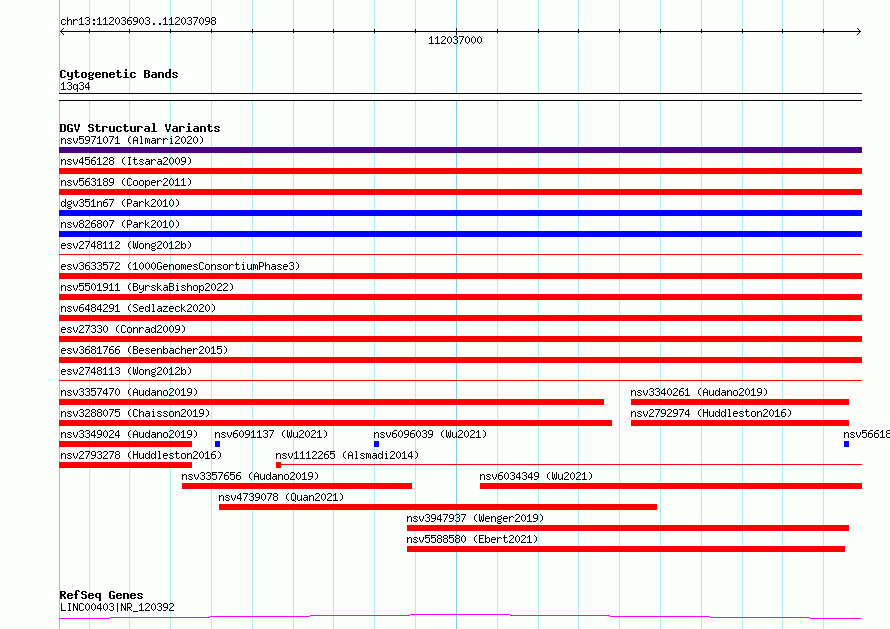Open esv3633572 (1000GenomesConsortiumPhase3) variant label
Viewport: 890px width, 629px height.
180,266
